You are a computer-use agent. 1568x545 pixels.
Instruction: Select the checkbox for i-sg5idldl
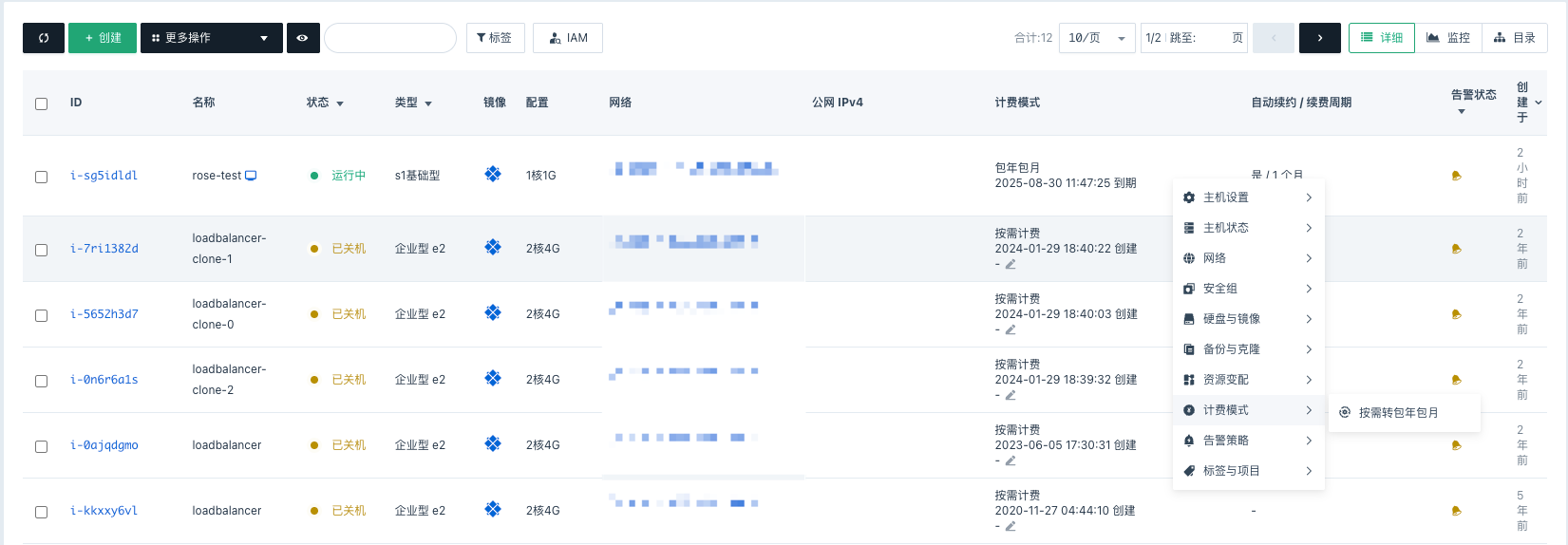pyautogui.click(x=42, y=177)
